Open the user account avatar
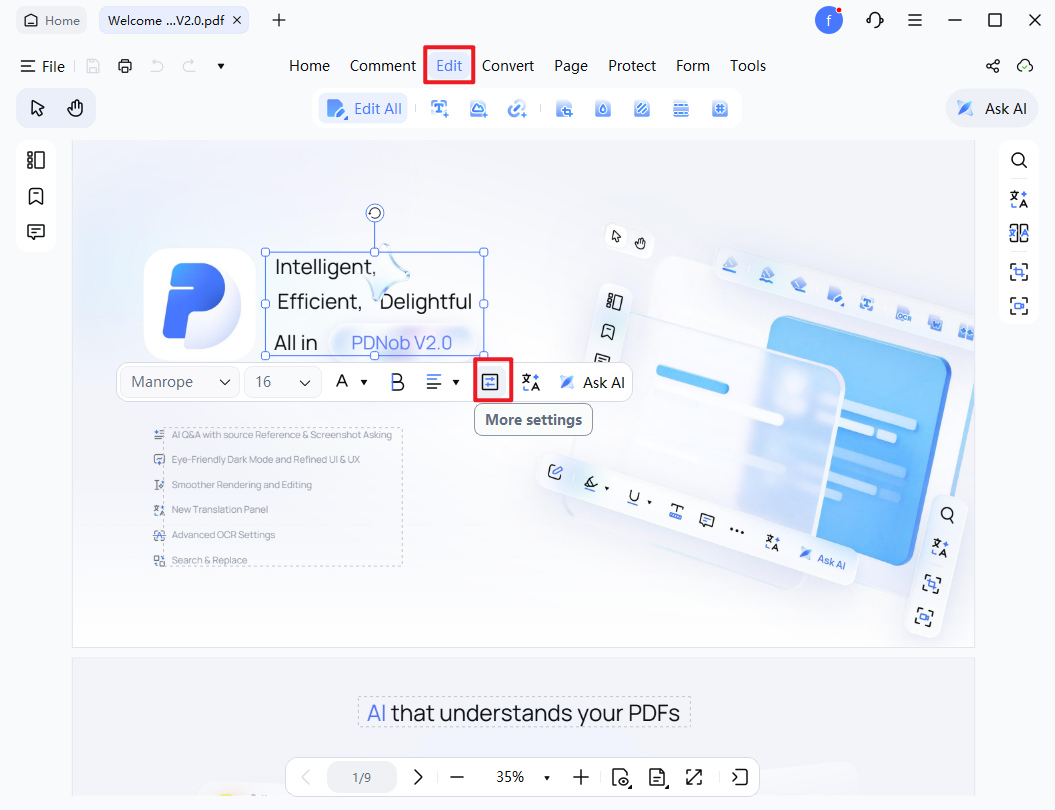 click(x=829, y=20)
